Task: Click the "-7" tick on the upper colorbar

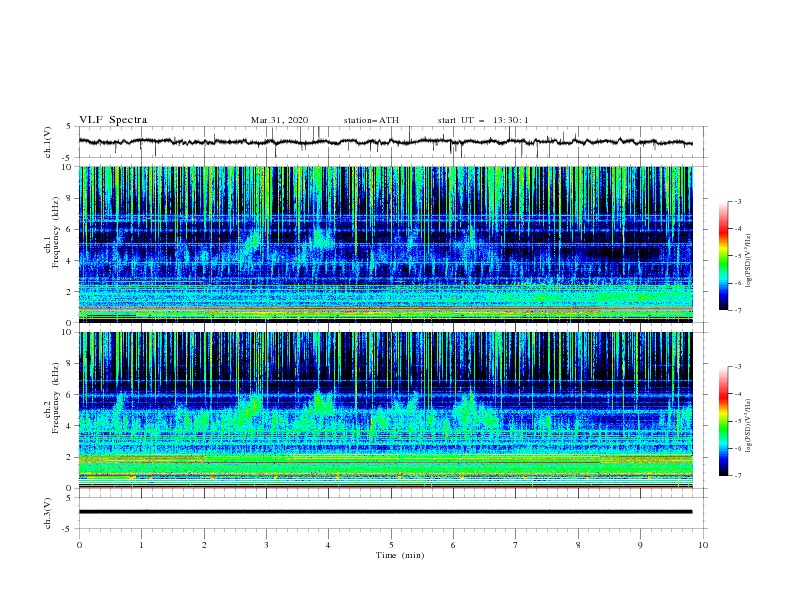Action: pos(737,310)
